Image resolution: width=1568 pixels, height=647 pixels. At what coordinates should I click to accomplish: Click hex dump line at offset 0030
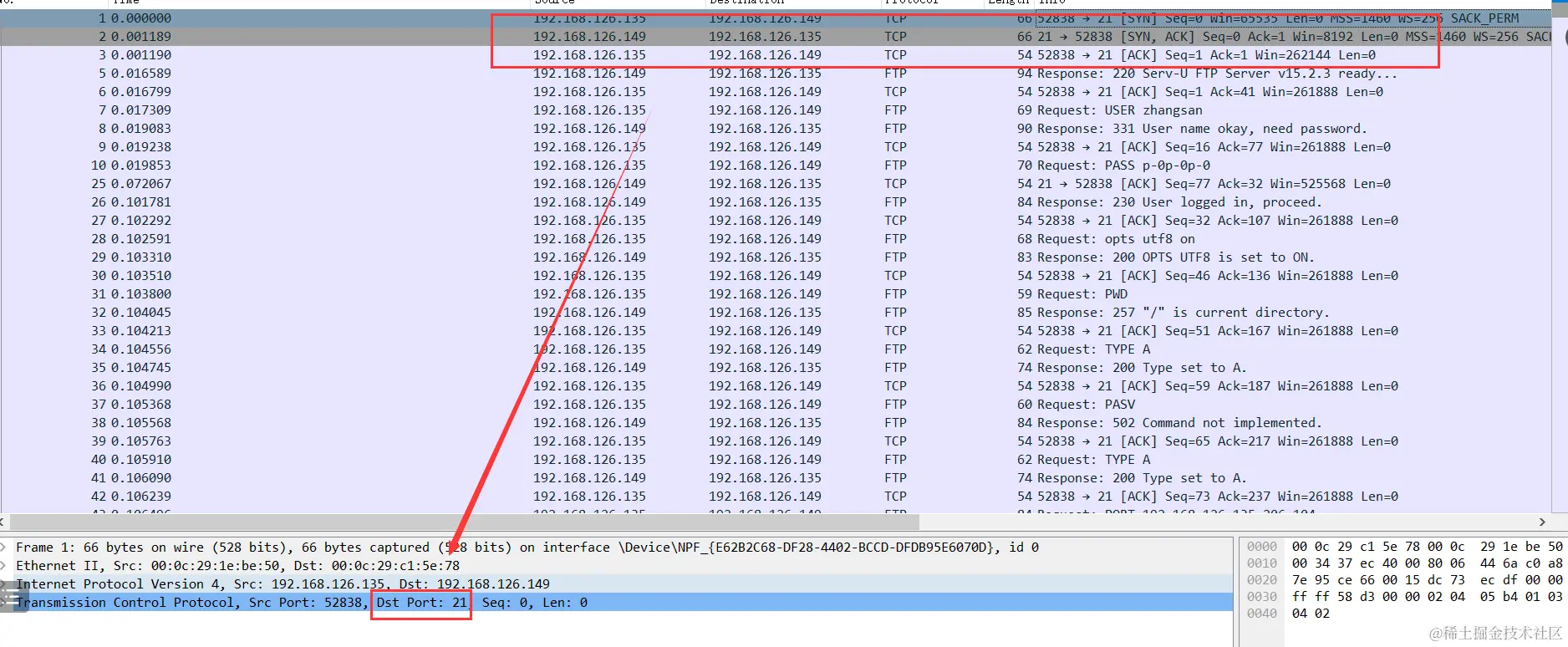pyautogui.click(x=1404, y=597)
